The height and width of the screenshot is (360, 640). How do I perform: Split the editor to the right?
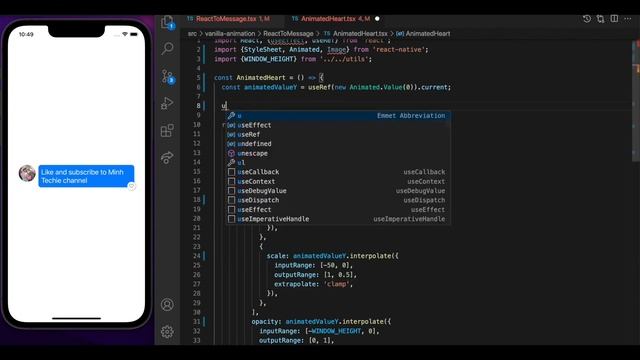[x=614, y=19]
